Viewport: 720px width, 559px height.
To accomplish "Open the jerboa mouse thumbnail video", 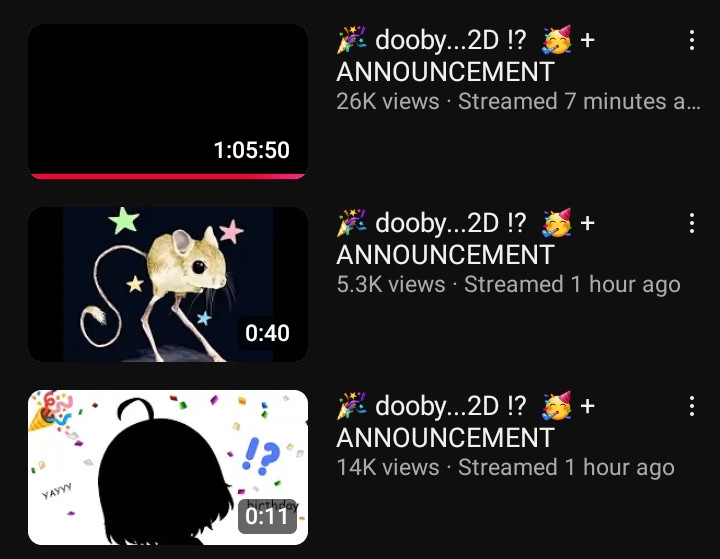I will pos(168,284).
